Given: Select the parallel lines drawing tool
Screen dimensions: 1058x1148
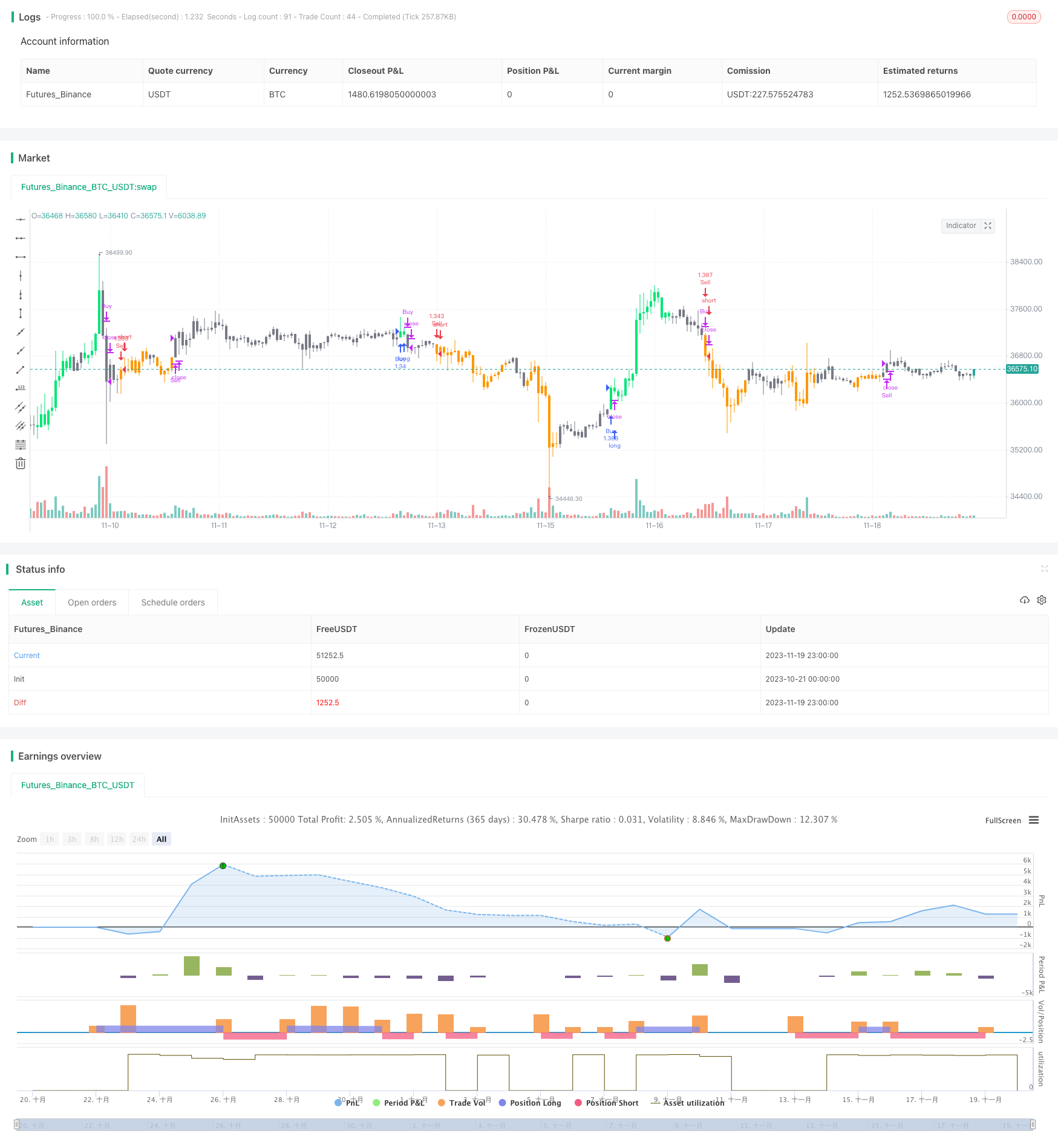Looking at the screenshot, I should (x=21, y=407).
